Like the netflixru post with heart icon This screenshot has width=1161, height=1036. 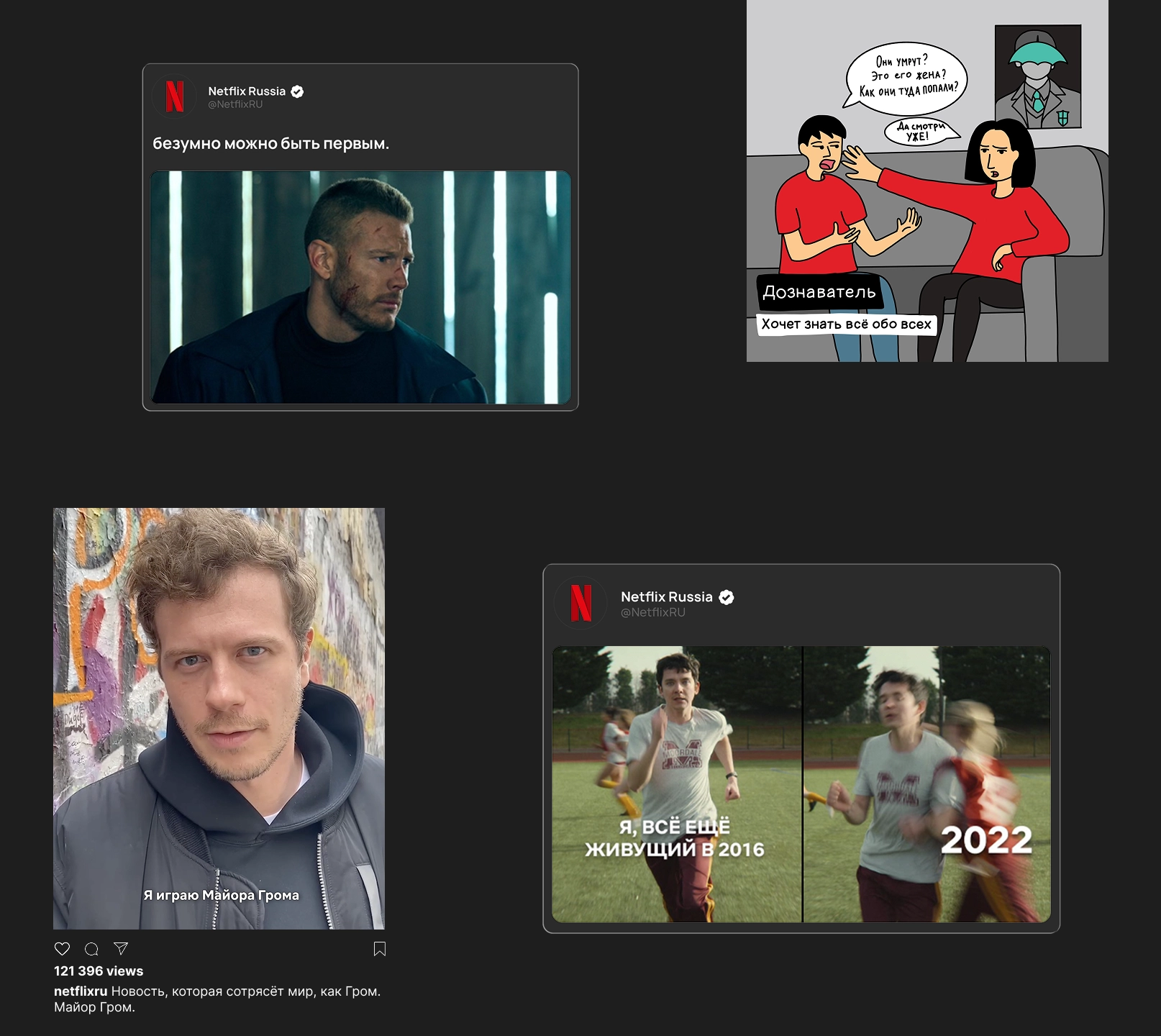click(63, 949)
